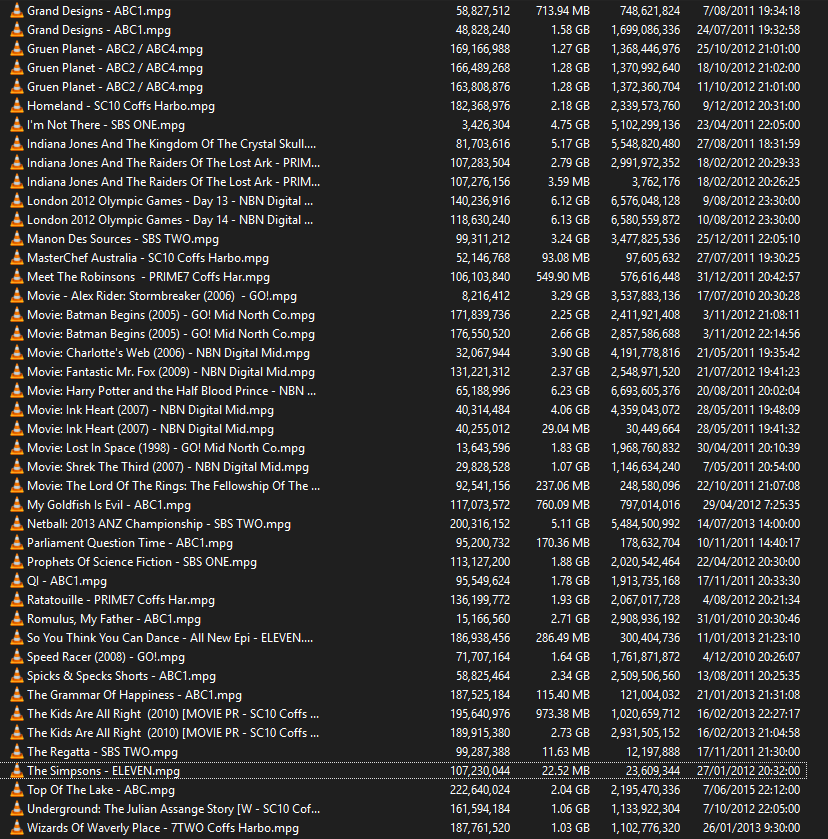Click VLC icon next to Manon Des Sources
The height and width of the screenshot is (839, 828).
coord(15,239)
